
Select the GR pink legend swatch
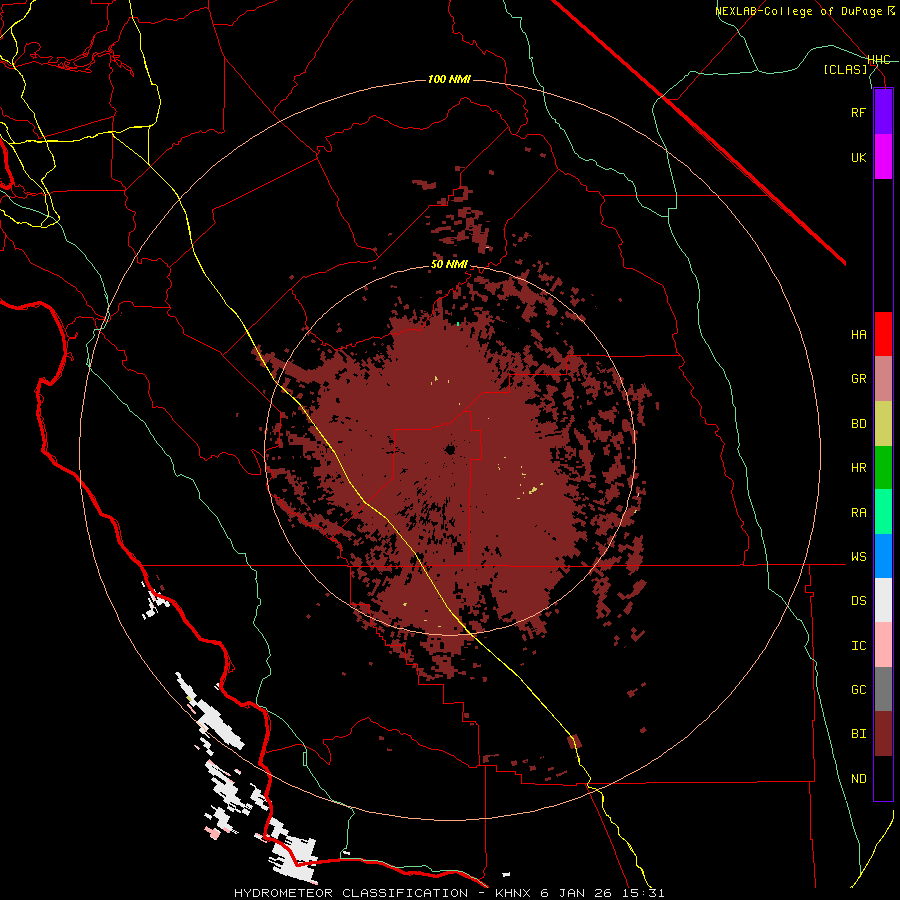tap(883, 379)
